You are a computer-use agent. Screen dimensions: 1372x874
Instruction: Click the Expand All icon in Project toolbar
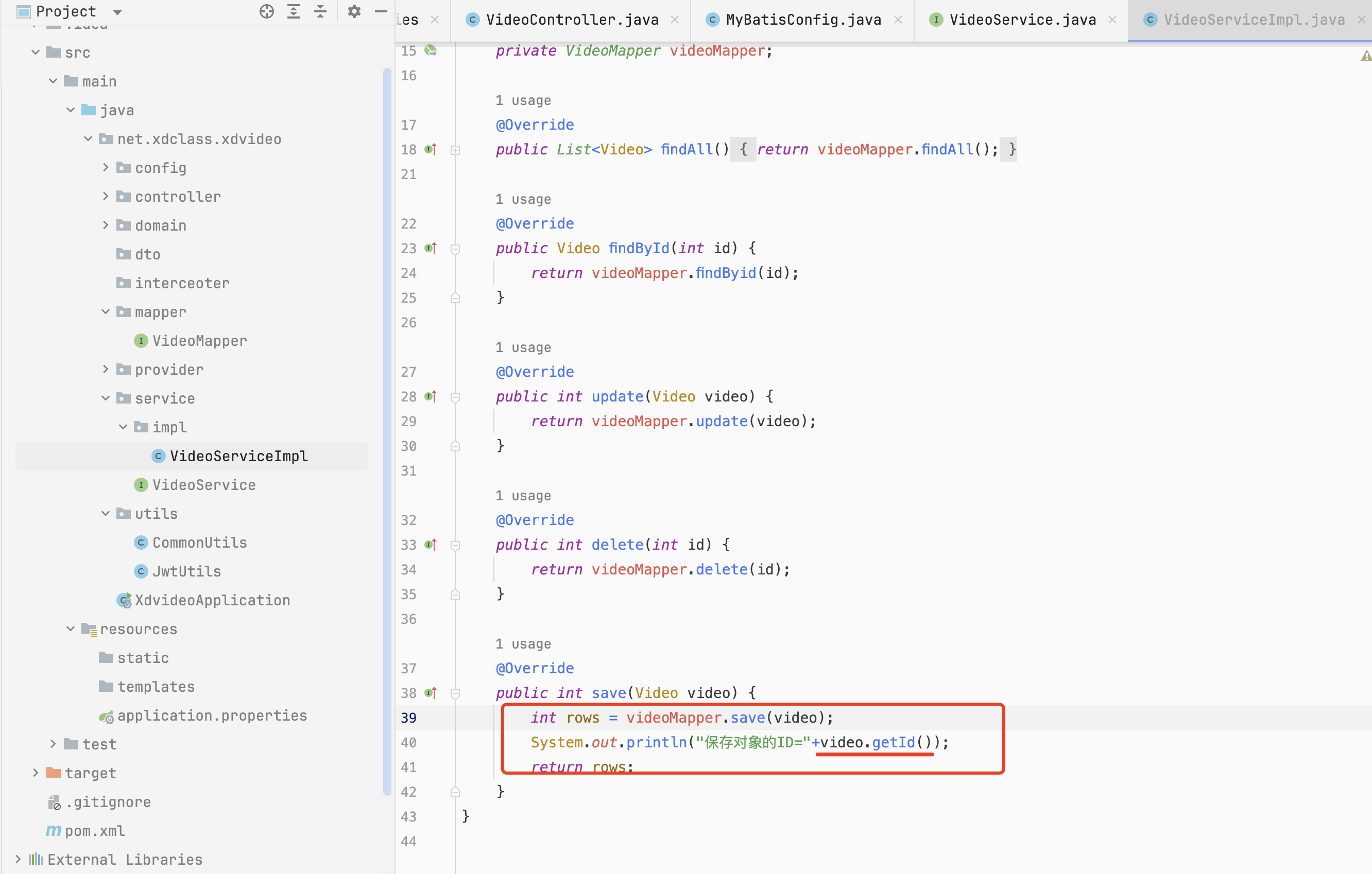coord(294,11)
